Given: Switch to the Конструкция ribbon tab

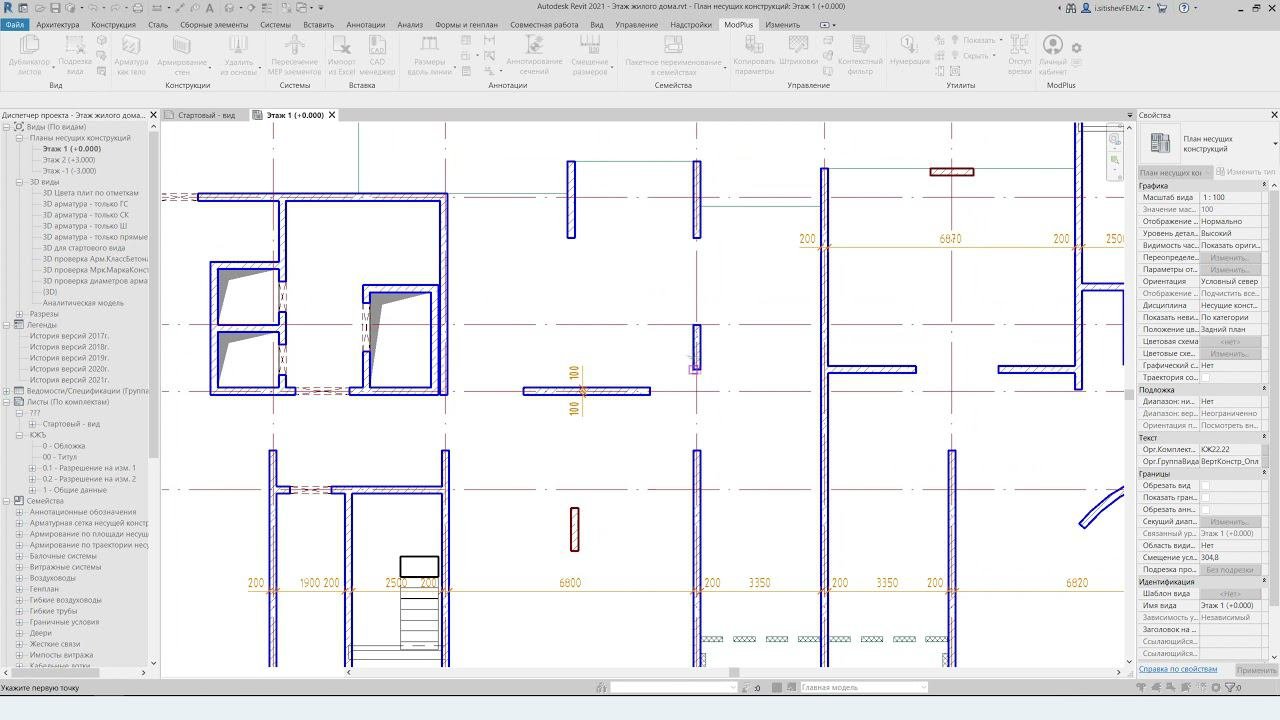Looking at the screenshot, I should [x=113, y=24].
